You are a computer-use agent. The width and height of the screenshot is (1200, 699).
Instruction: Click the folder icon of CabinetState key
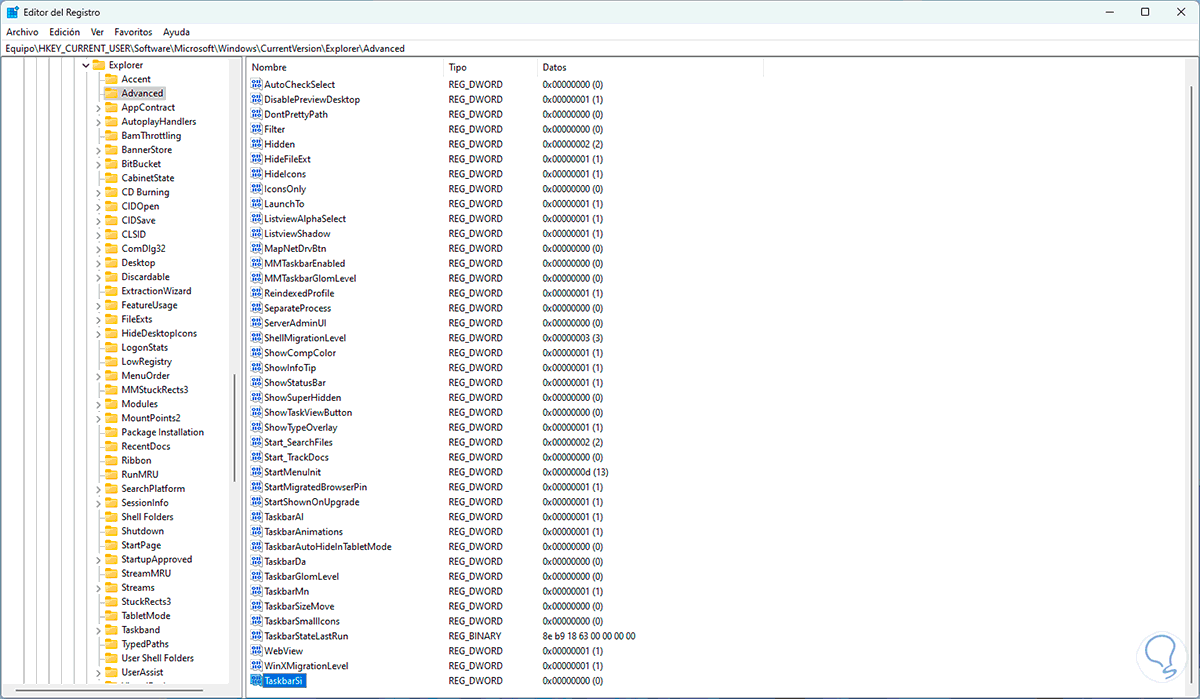pos(111,178)
